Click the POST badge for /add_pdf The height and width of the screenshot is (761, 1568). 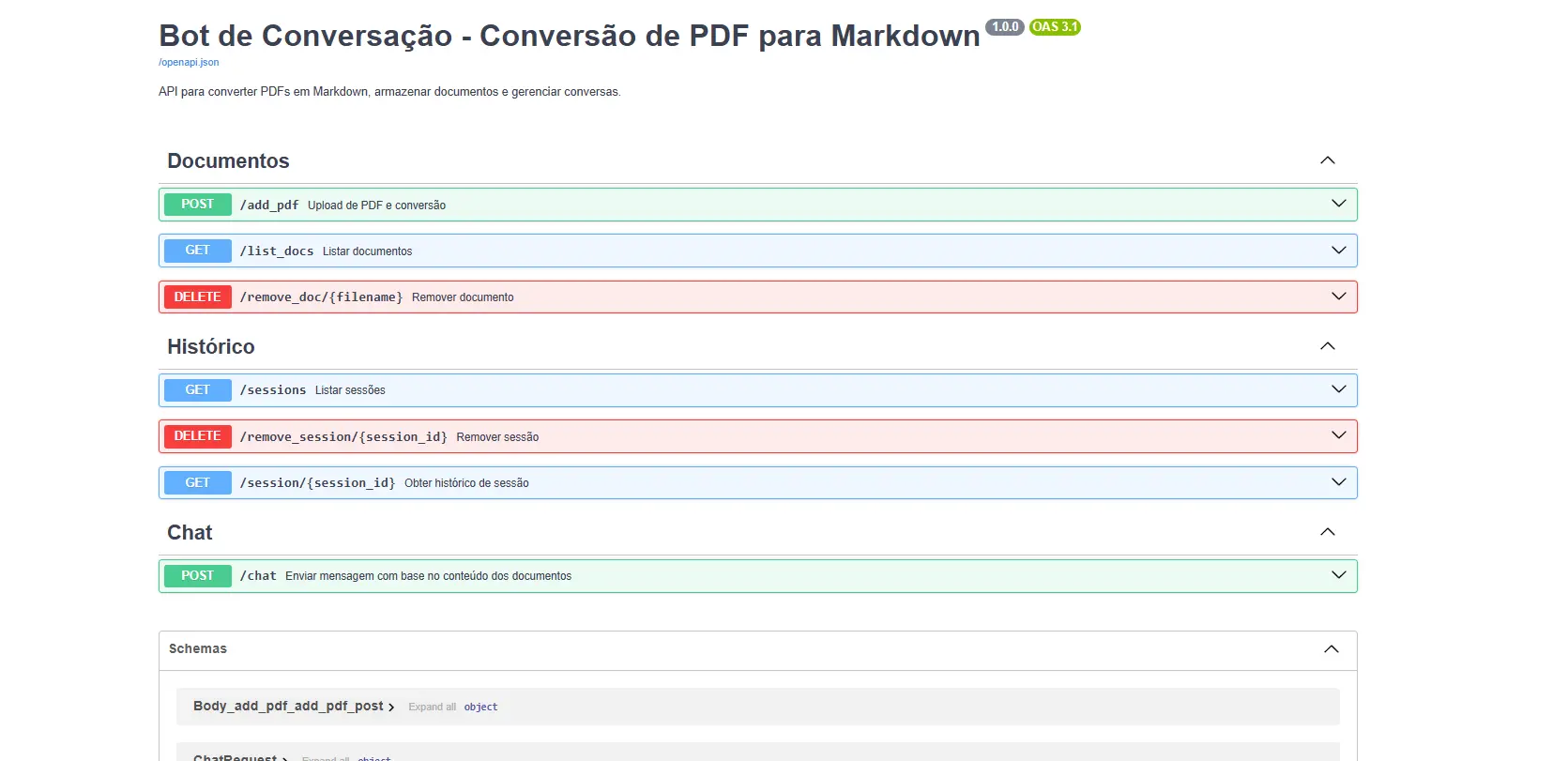click(x=197, y=205)
